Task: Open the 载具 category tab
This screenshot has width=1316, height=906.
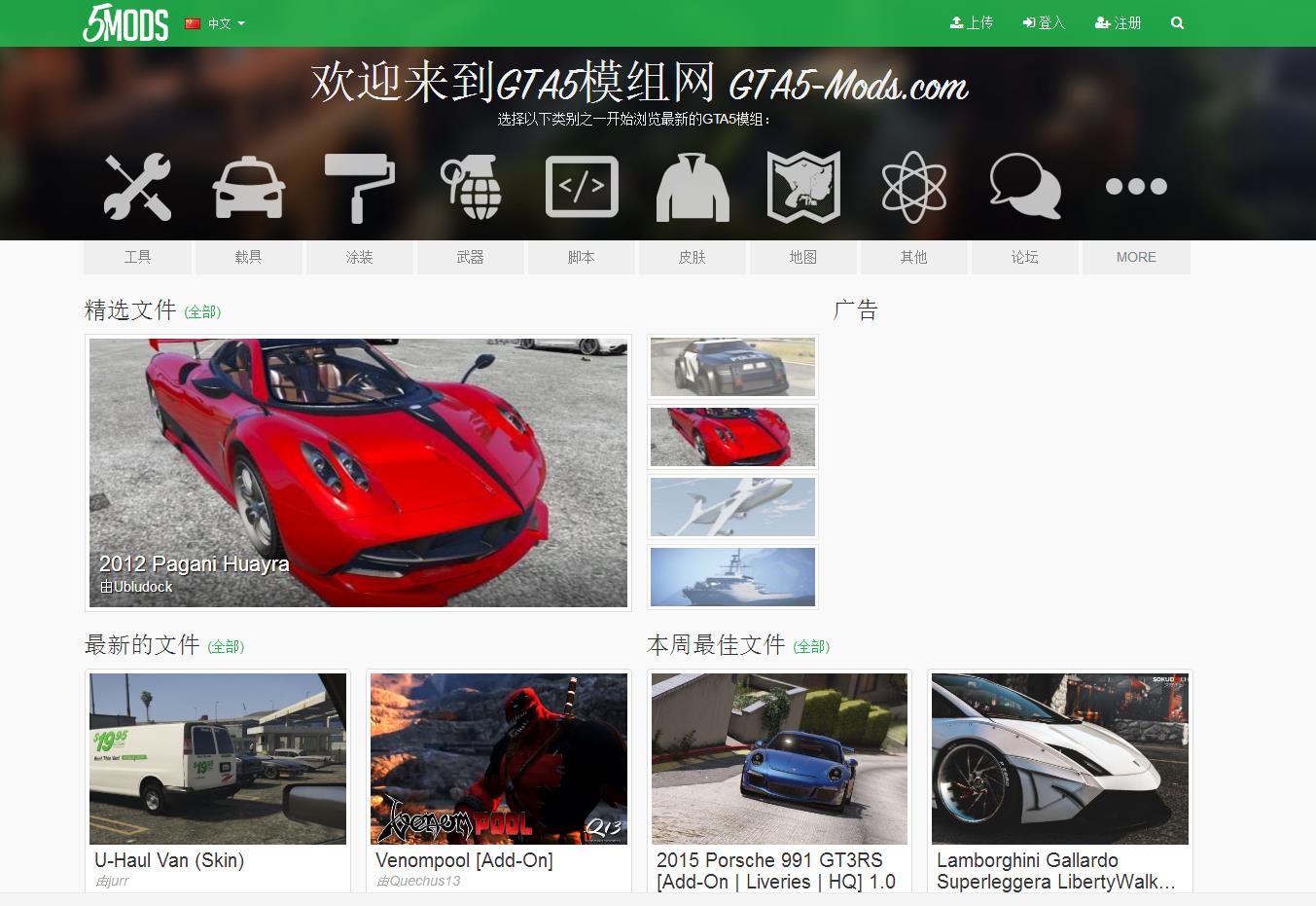Action: (248, 257)
